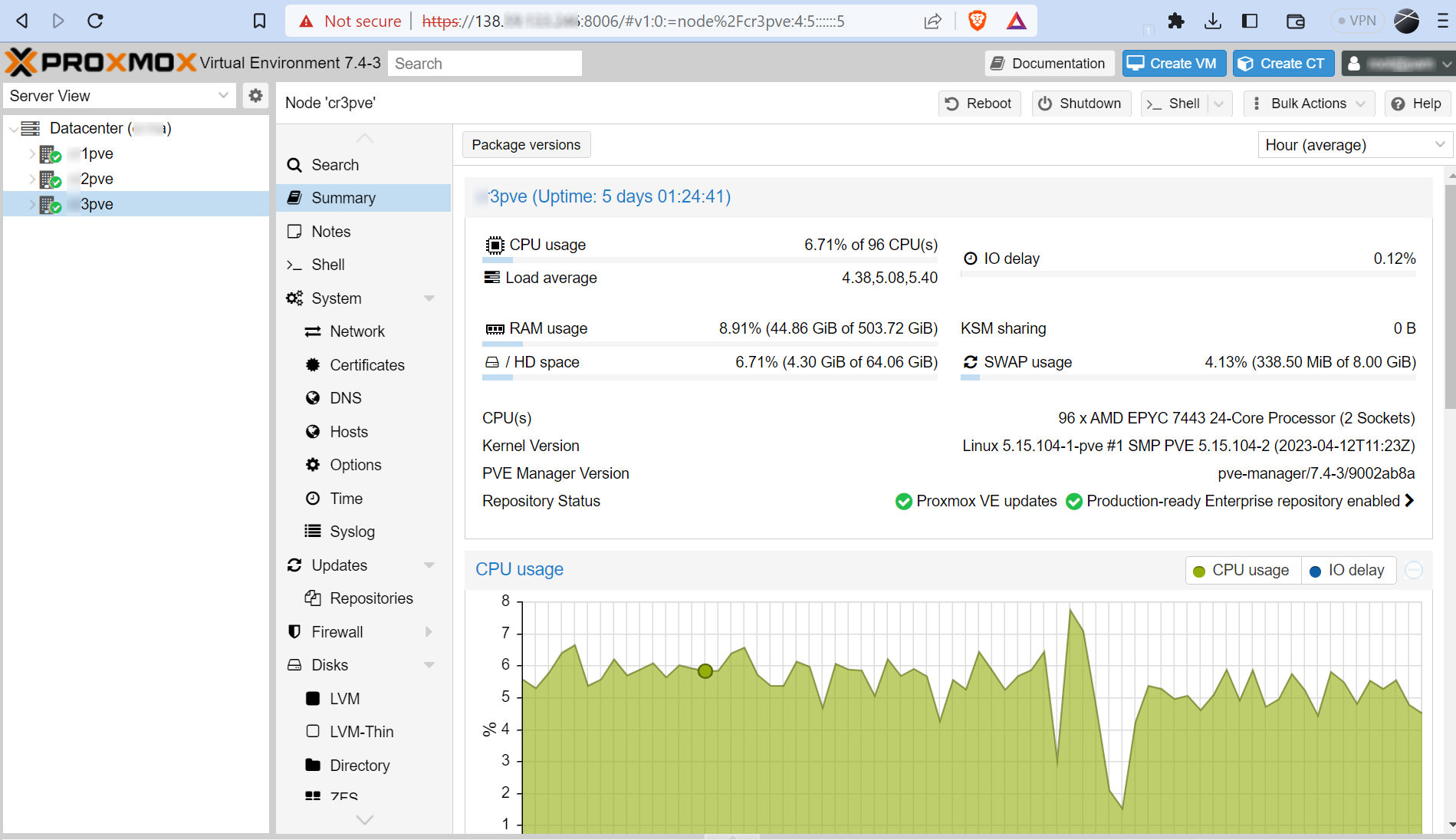The width and height of the screenshot is (1456, 840).
Task: Click the Brave Rewards triangle icon
Action: (x=1017, y=21)
